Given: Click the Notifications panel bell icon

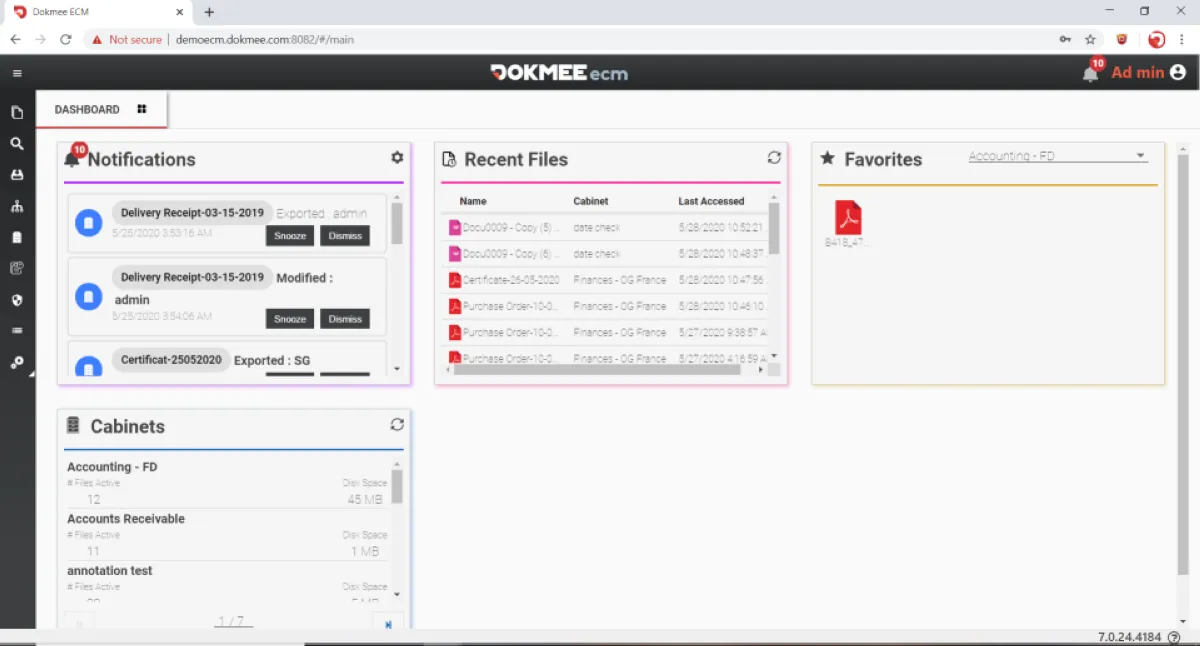Looking at the screenshot, I should 73,158.
